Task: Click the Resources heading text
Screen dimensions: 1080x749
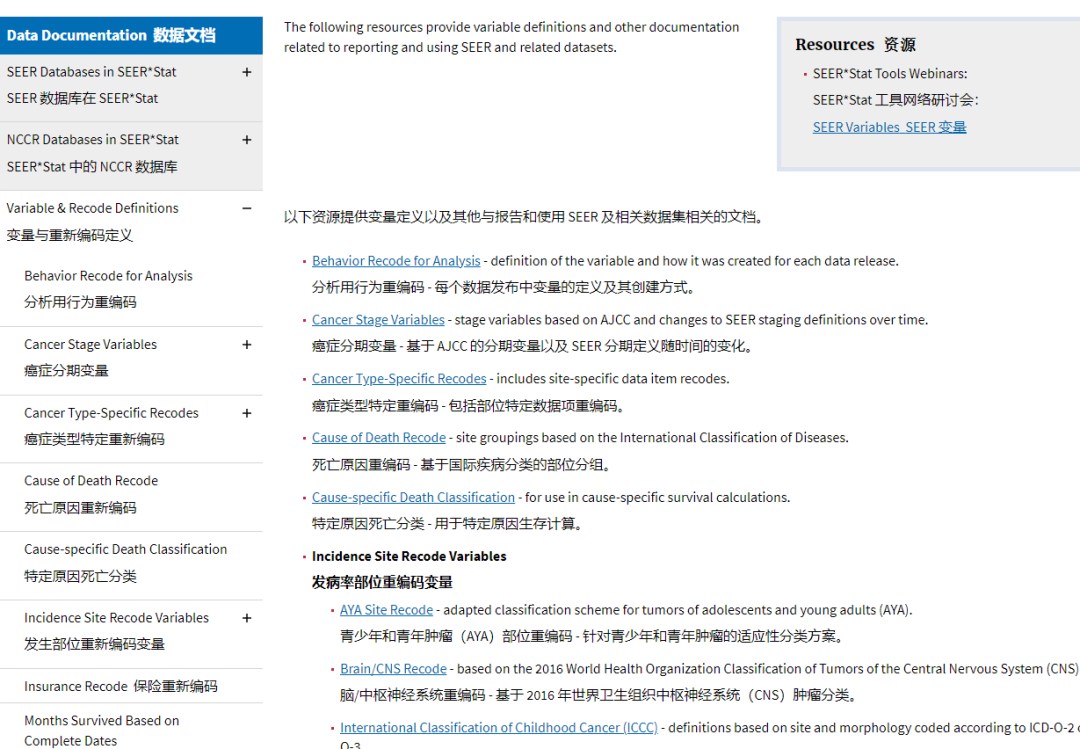Action: click(855, 45)
